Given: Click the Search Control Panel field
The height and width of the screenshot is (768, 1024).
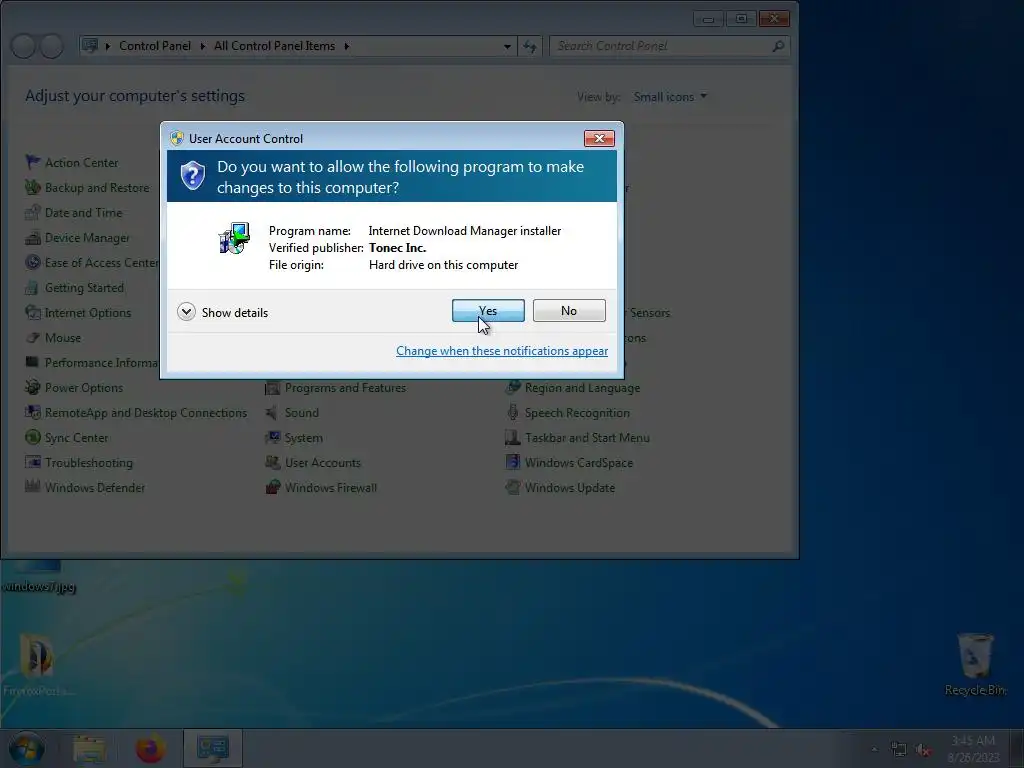Looking at the screenshot, I should point(670,46).
